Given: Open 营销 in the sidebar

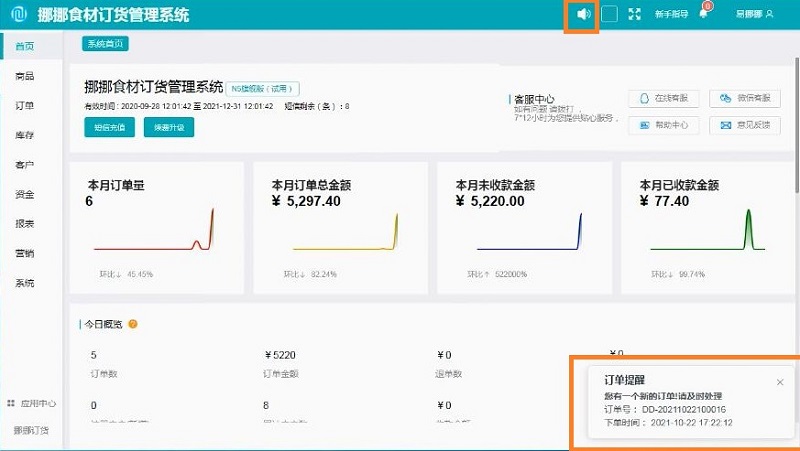Looking at the screenshot, I should click(24, 253).
